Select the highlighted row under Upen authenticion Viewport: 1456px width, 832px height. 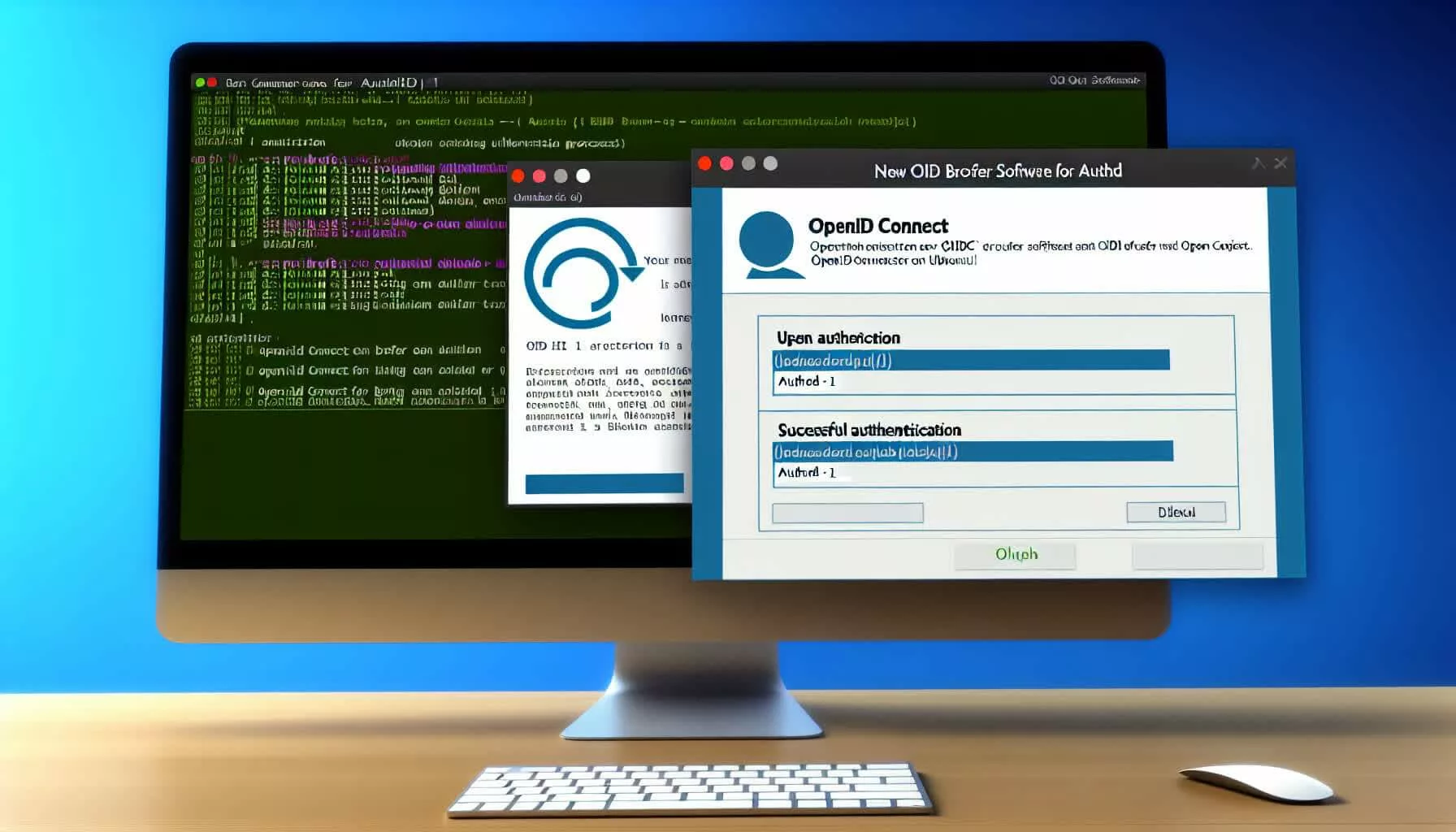pos(970,360)
